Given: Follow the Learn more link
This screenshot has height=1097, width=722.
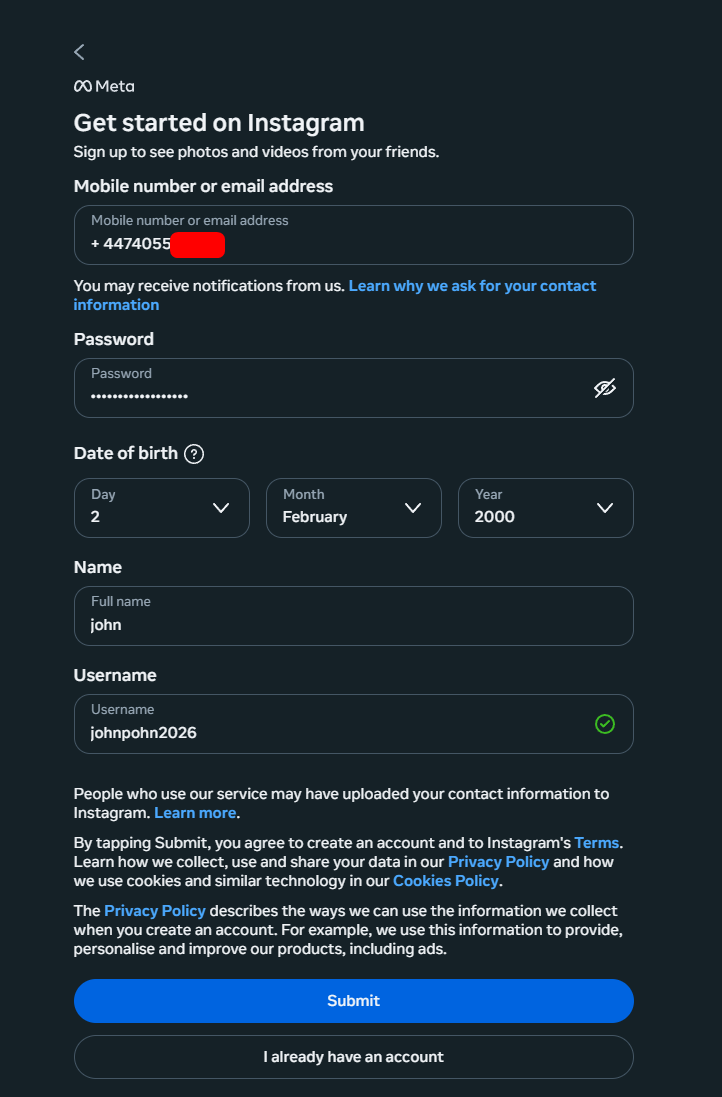Looking at the screenshot, I should coord(195,813).
